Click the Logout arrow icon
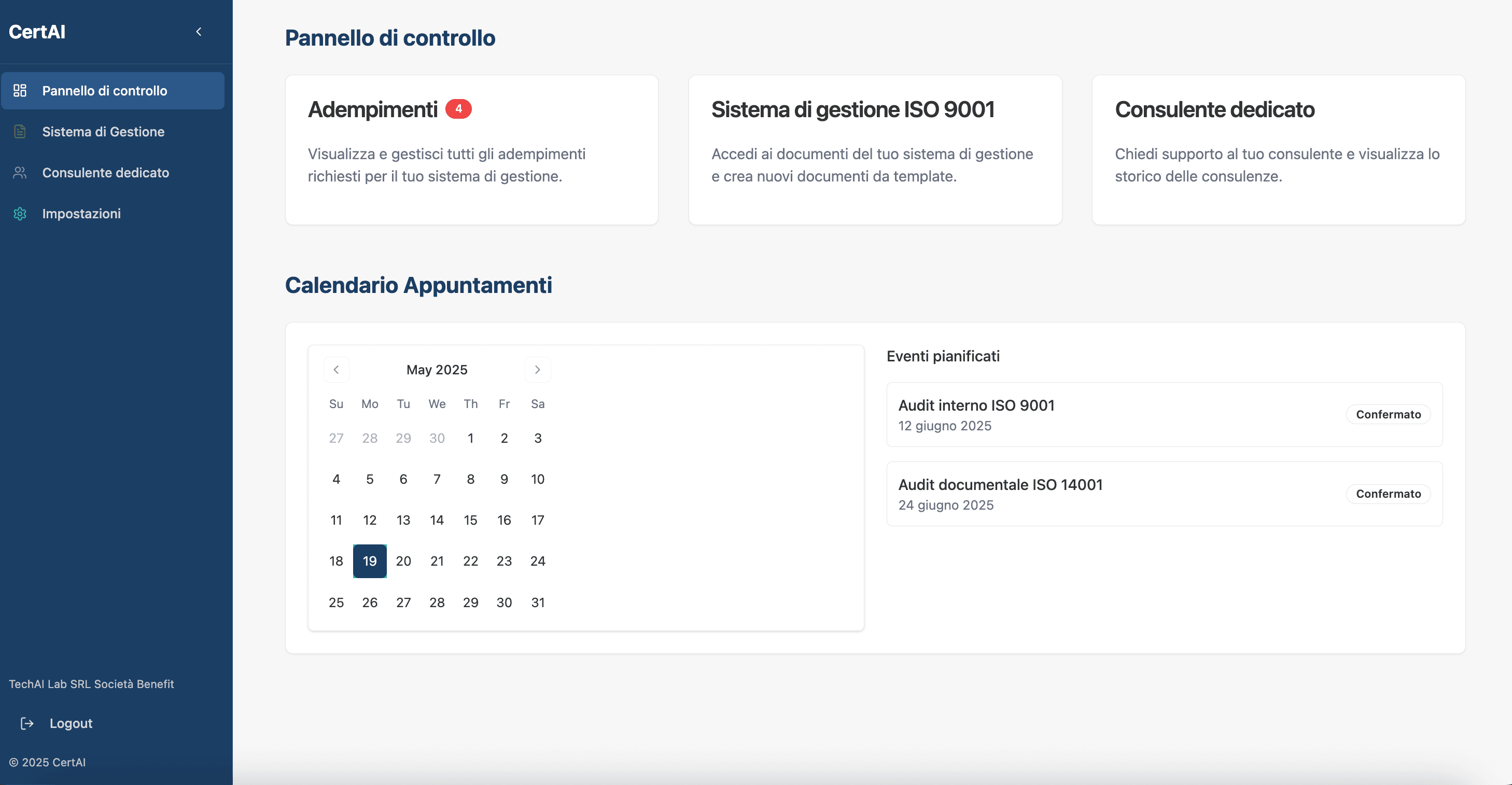 pos(27,723)
